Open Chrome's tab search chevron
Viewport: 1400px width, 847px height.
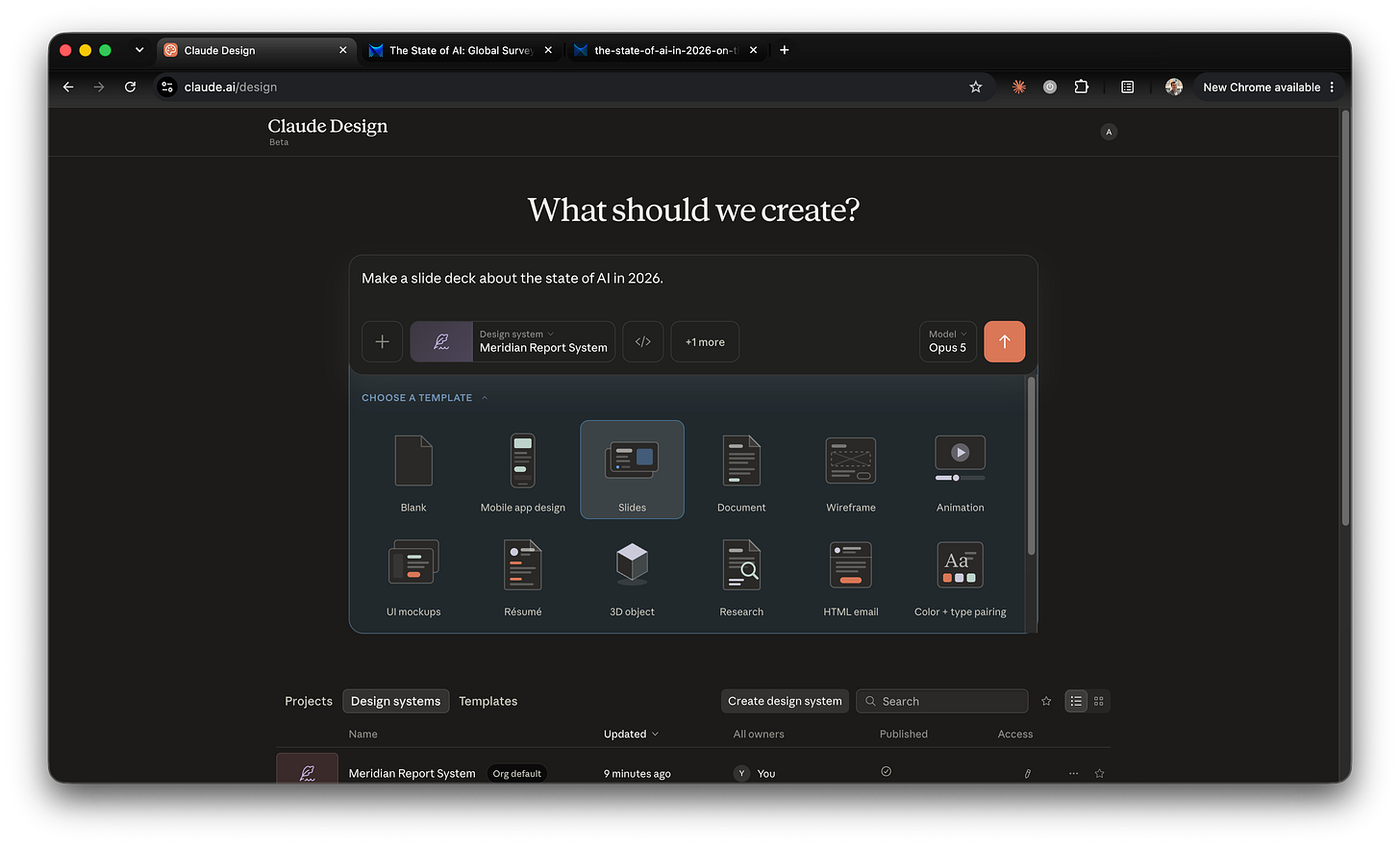pyautogui.click(x=139, y=50)
